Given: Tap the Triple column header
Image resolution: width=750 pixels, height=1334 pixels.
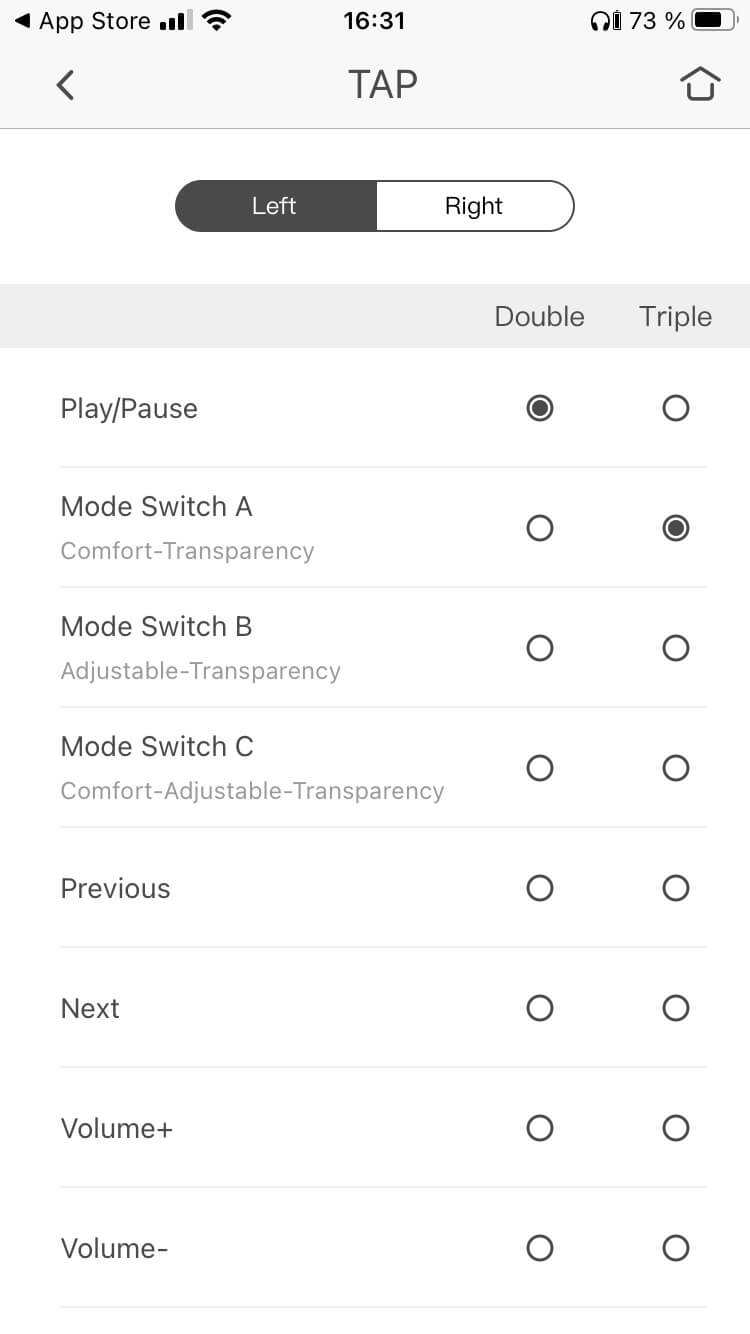Looking at the screenshot, I should [x=676, y=317].
